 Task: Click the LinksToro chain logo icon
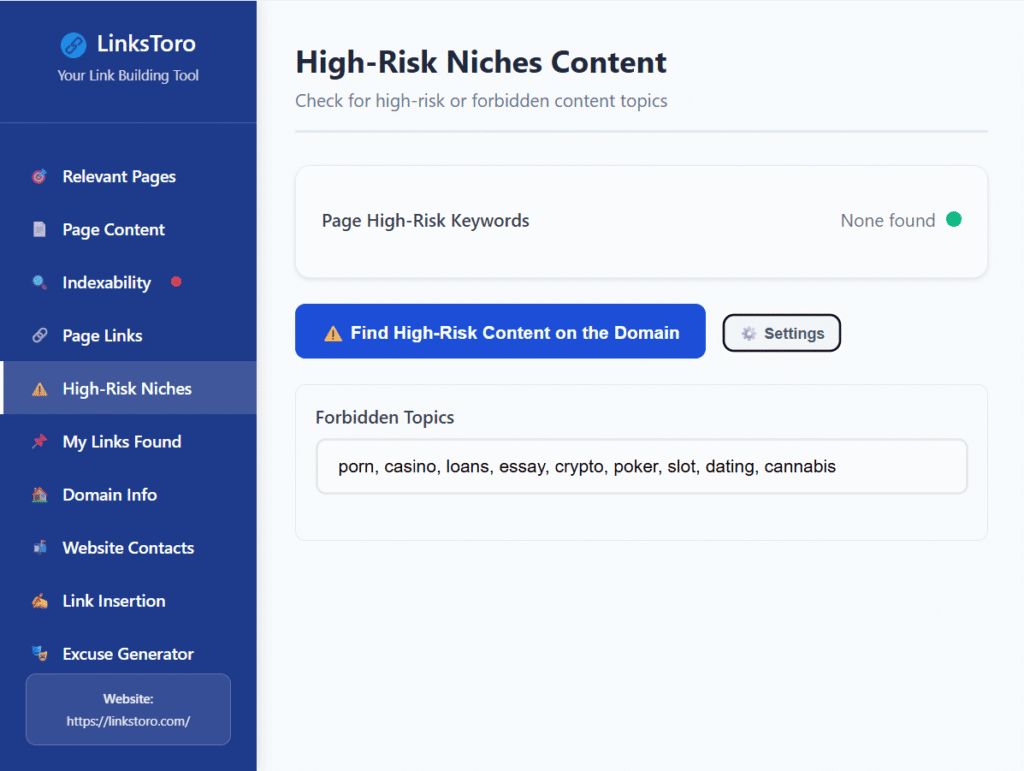[73, 44]
